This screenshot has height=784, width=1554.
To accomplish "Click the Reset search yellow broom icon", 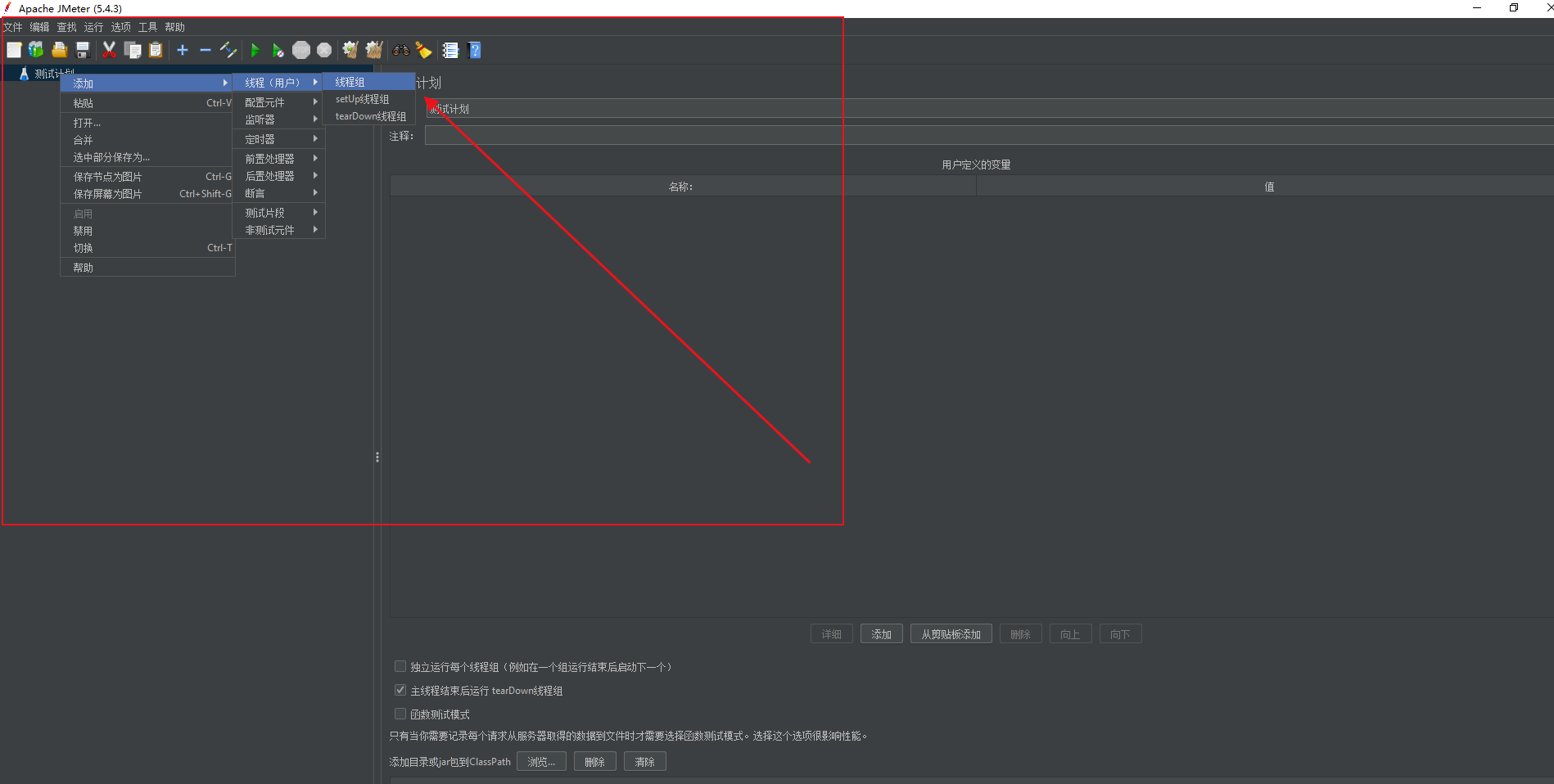I will pyautogui.click(x=423, y=50).
